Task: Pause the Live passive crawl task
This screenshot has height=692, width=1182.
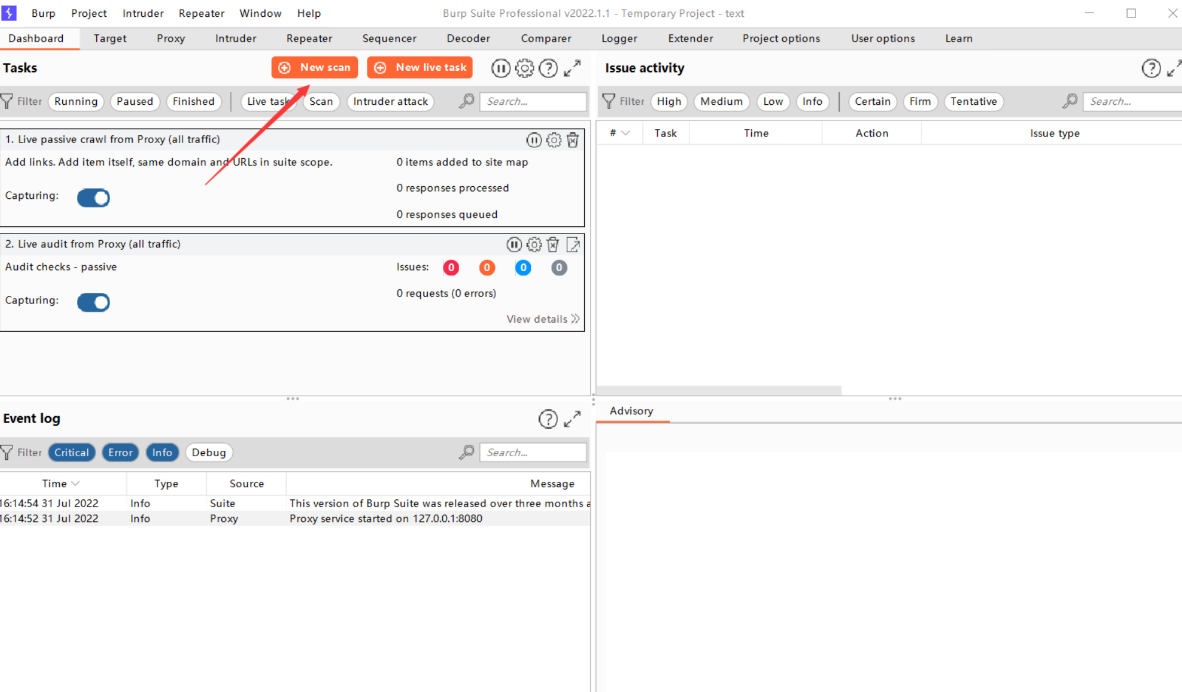Action: point(534,139)
